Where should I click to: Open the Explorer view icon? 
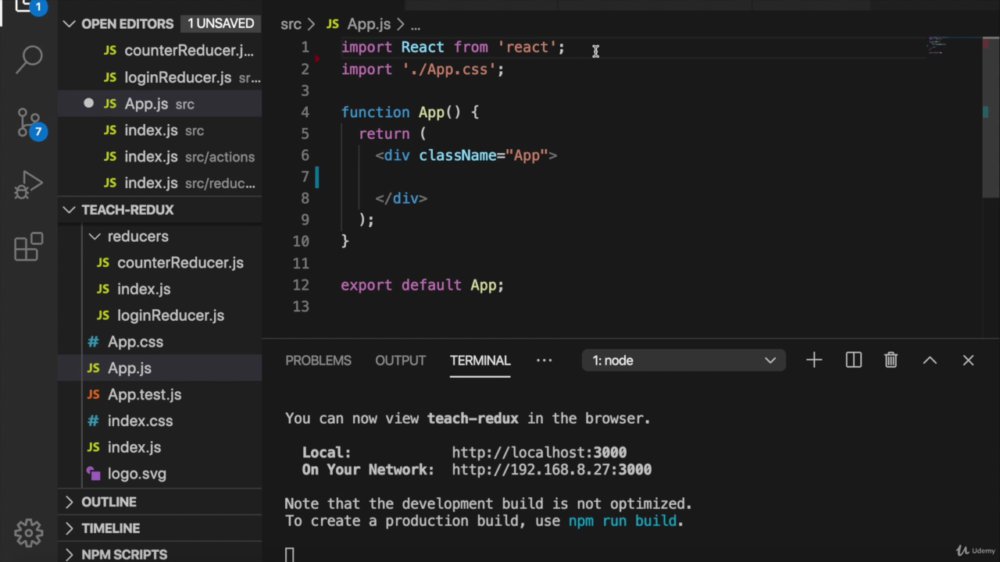click(x=29, y=8)
